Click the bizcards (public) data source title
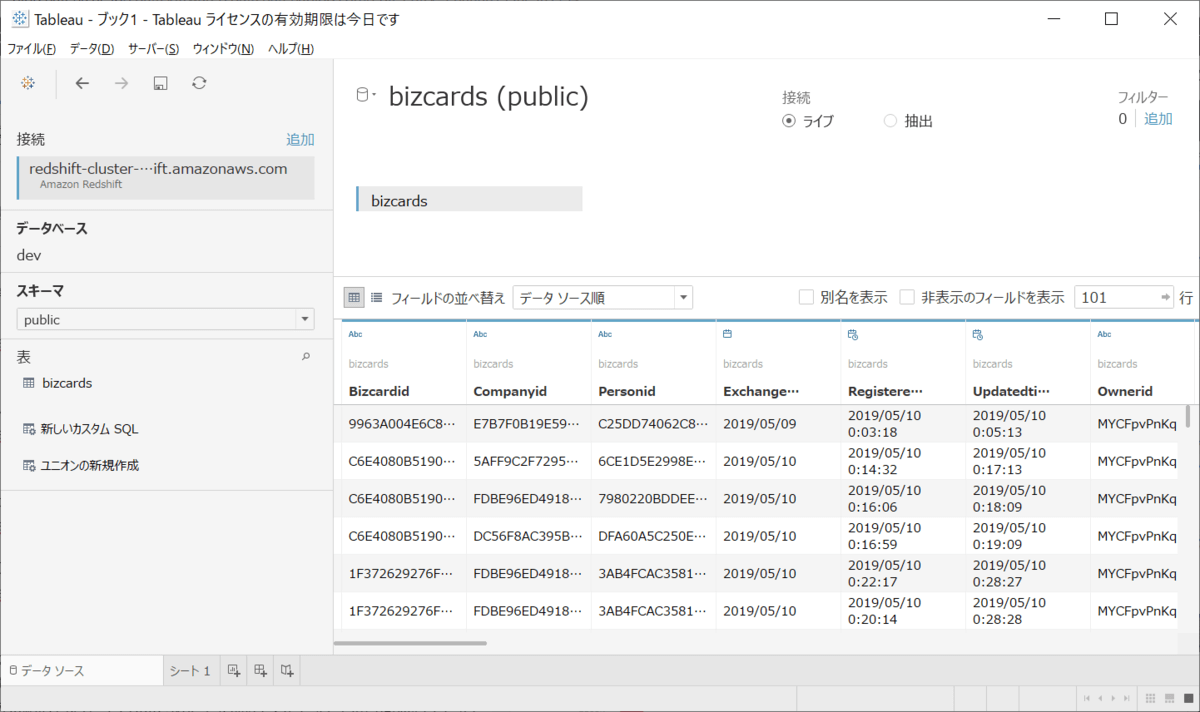Screen dimensions: 1200x712 [x=489, y=97]
